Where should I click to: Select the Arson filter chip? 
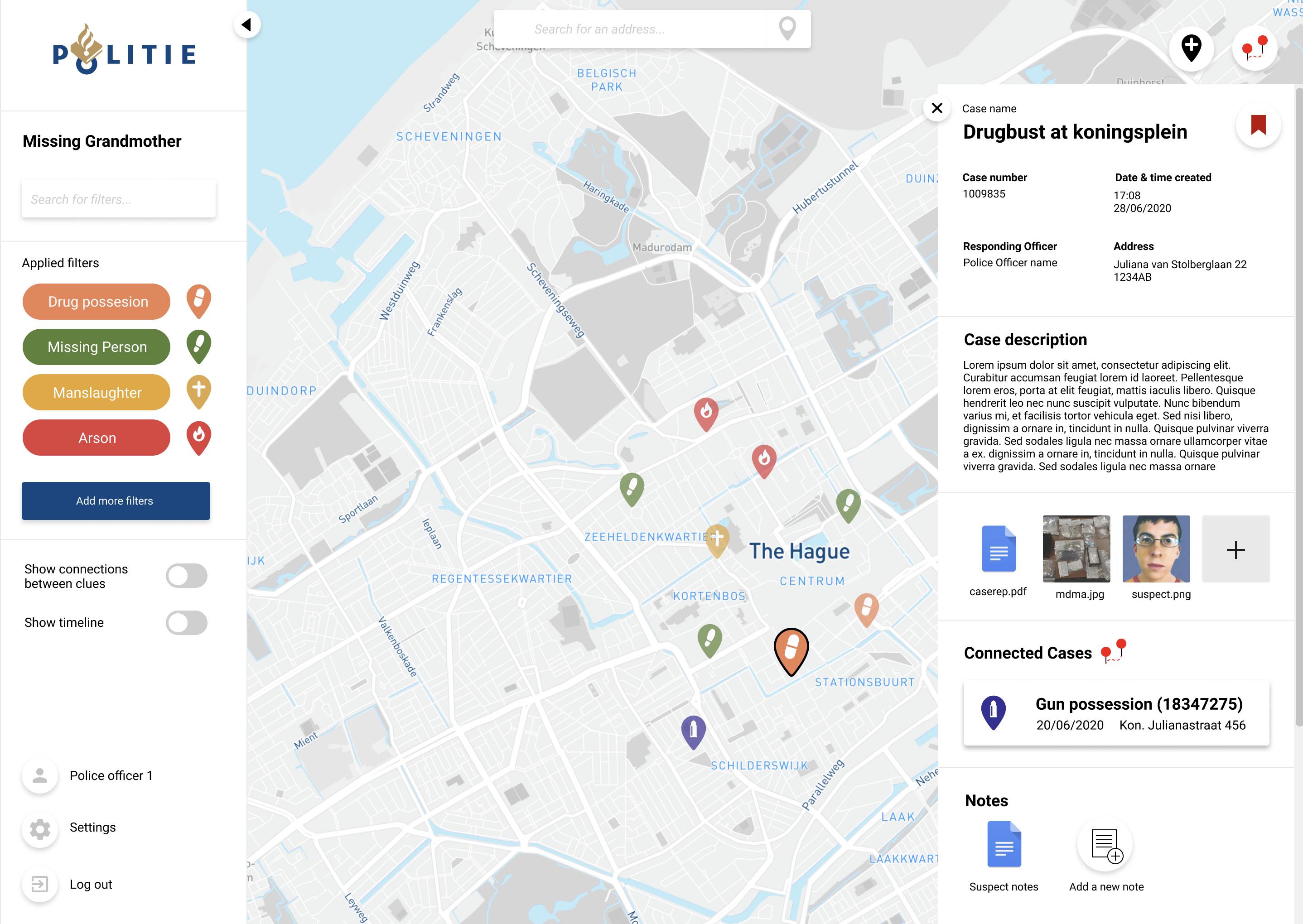(x=96, y=438)
